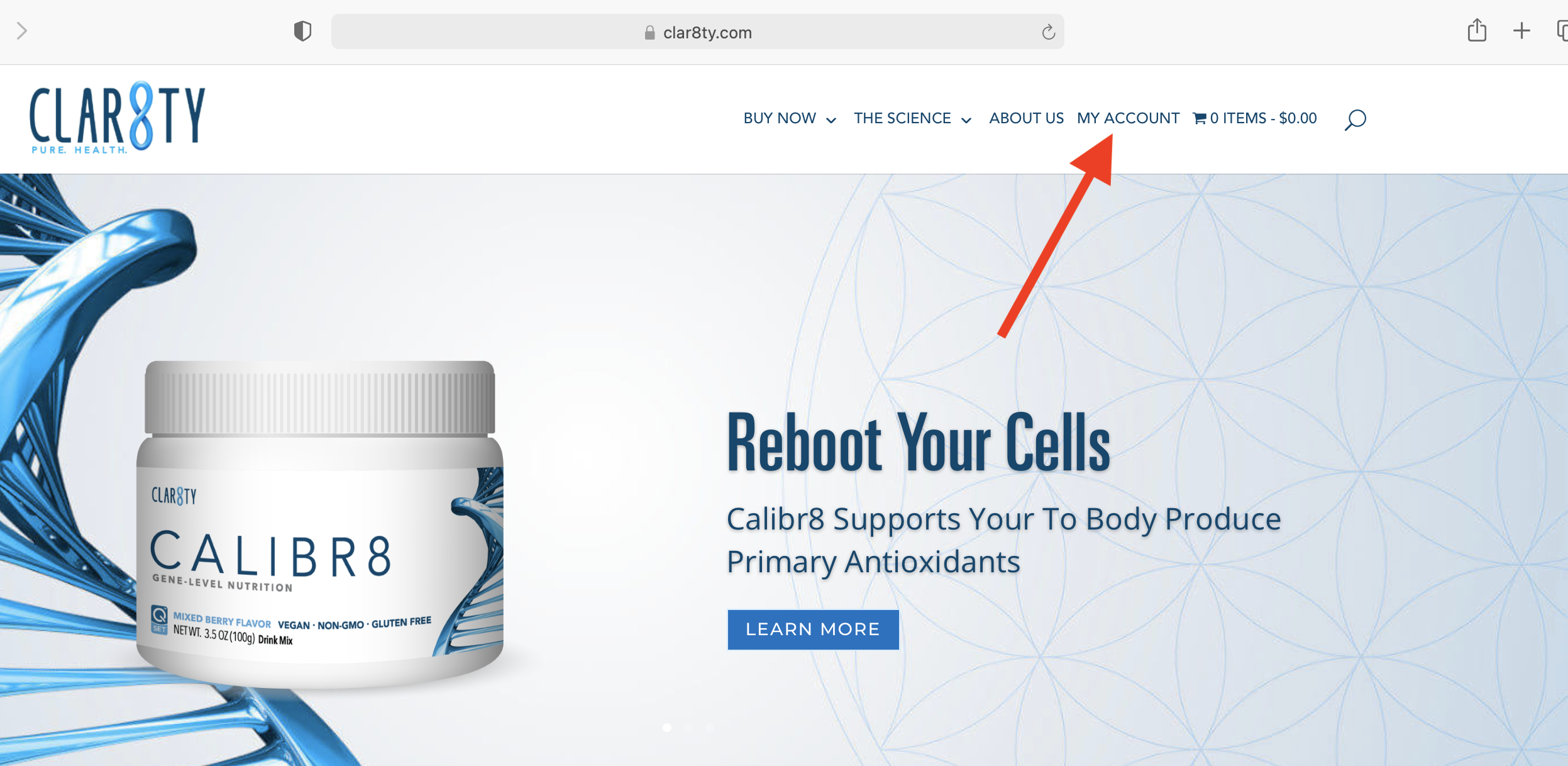Viewport: 1568px width, 766px height.
Task: Click the shopping cart icon
Action: [1200, 118]
